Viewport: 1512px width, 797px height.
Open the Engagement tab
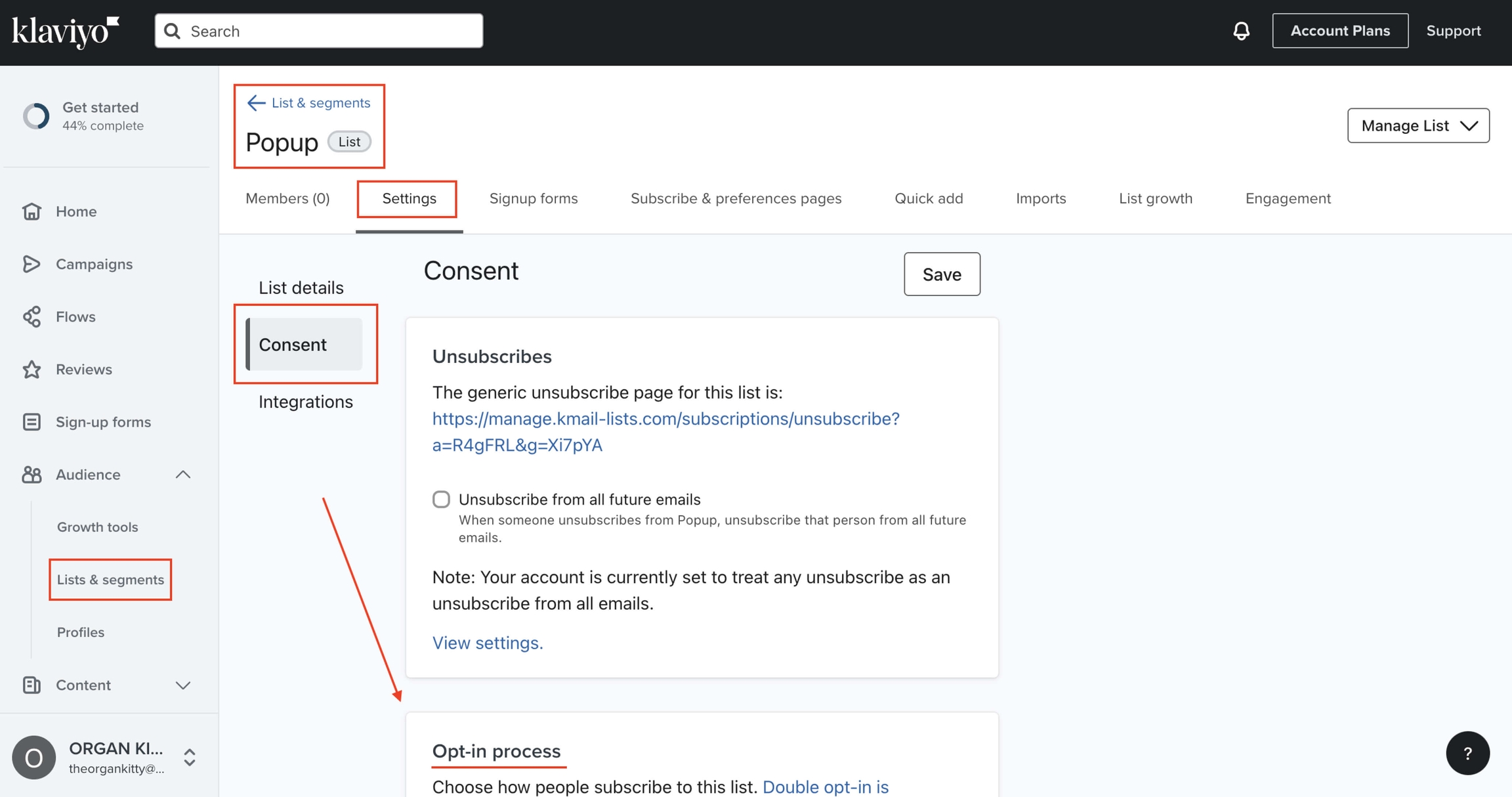click(x=1288, y=198)
